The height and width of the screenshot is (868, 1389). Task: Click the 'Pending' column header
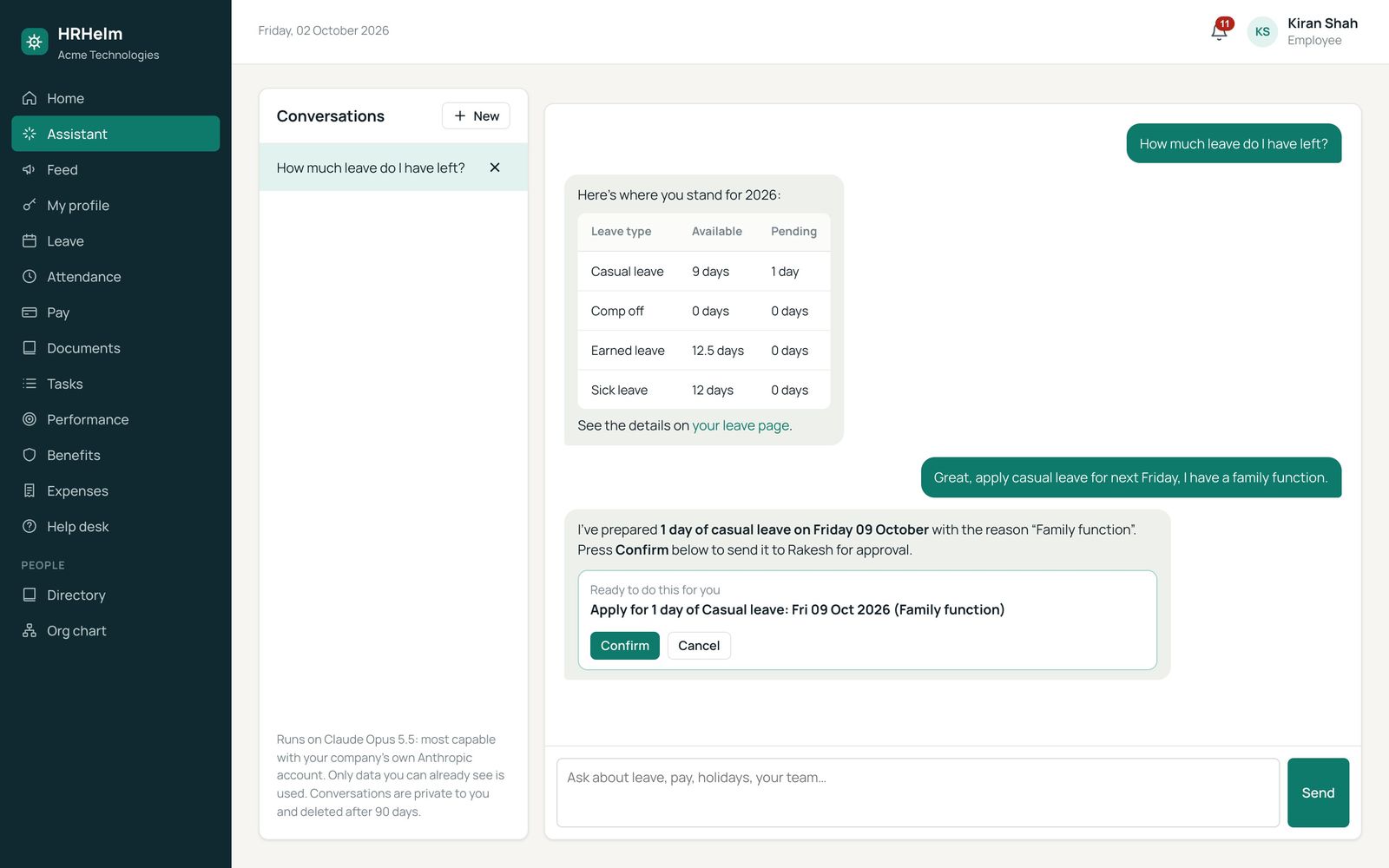click(x=793, y=232)
